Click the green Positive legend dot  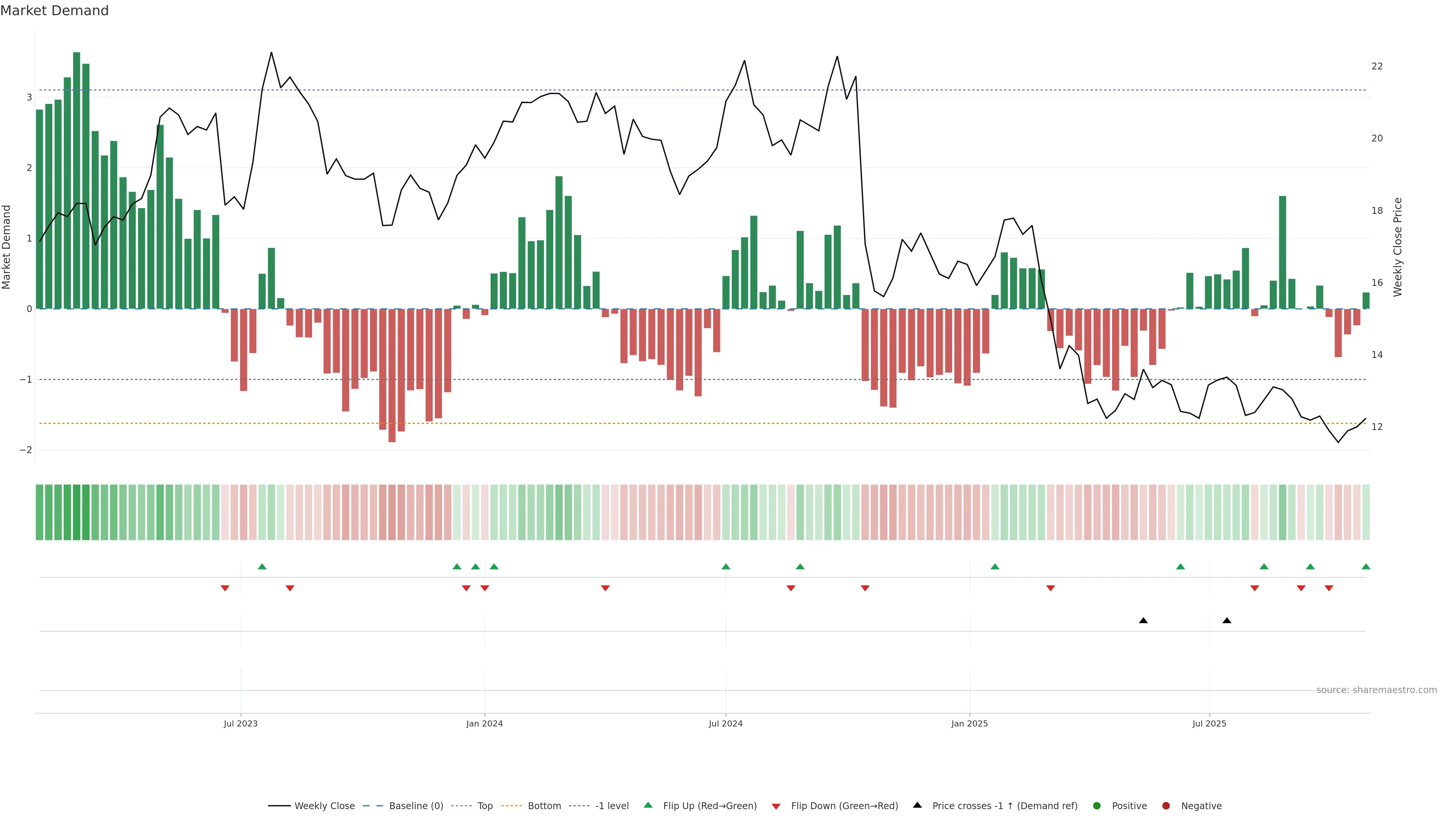click(x=1097, y=805)
